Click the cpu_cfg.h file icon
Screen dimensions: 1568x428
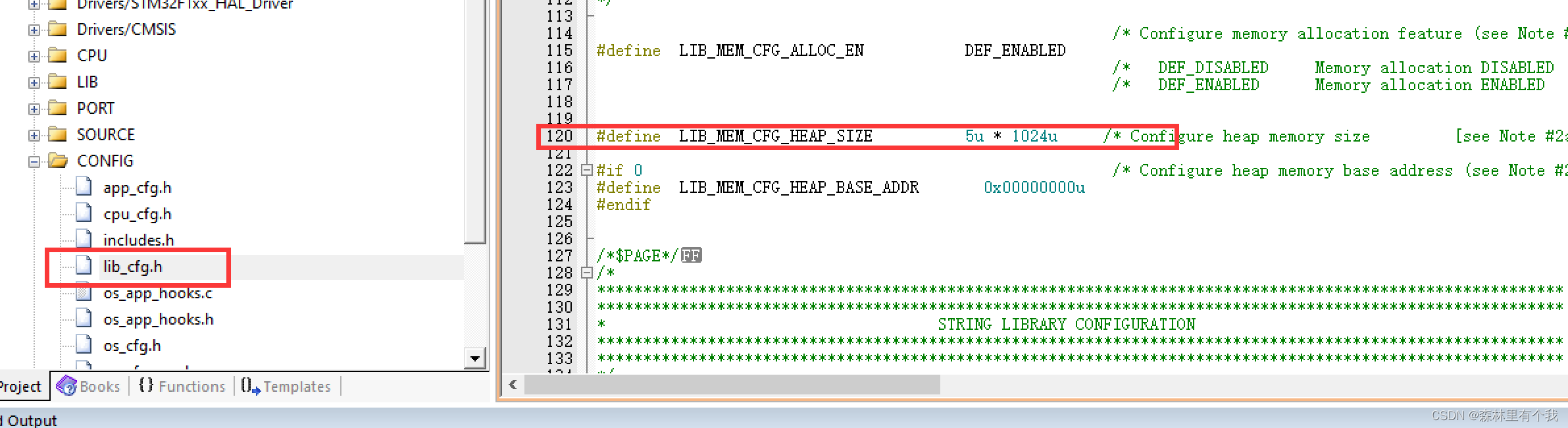point(84,213)
